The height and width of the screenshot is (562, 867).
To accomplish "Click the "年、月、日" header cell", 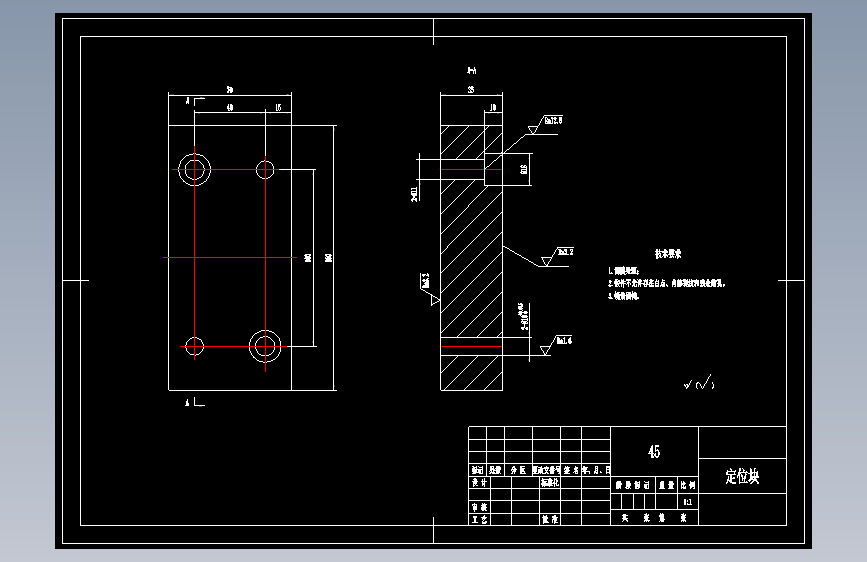I will tap(596, 470).
